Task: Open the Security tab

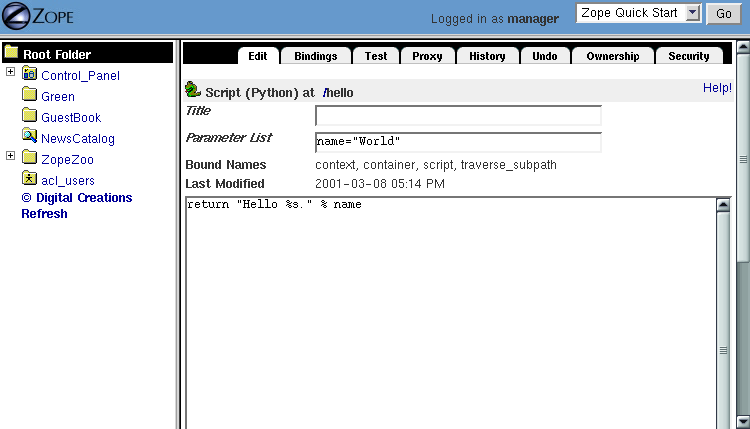Action: 688,56
